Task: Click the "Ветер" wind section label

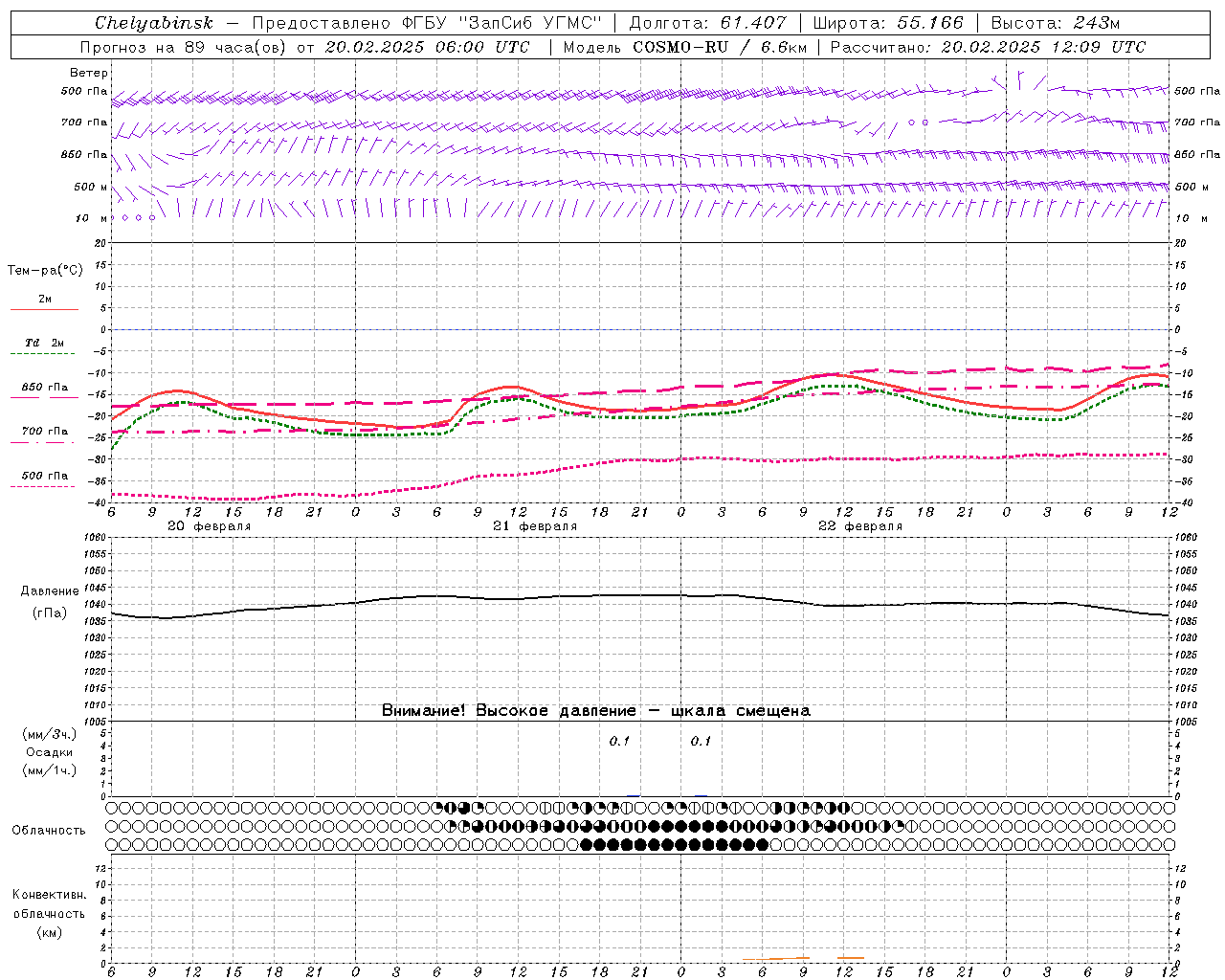Action: coord(89,73)
